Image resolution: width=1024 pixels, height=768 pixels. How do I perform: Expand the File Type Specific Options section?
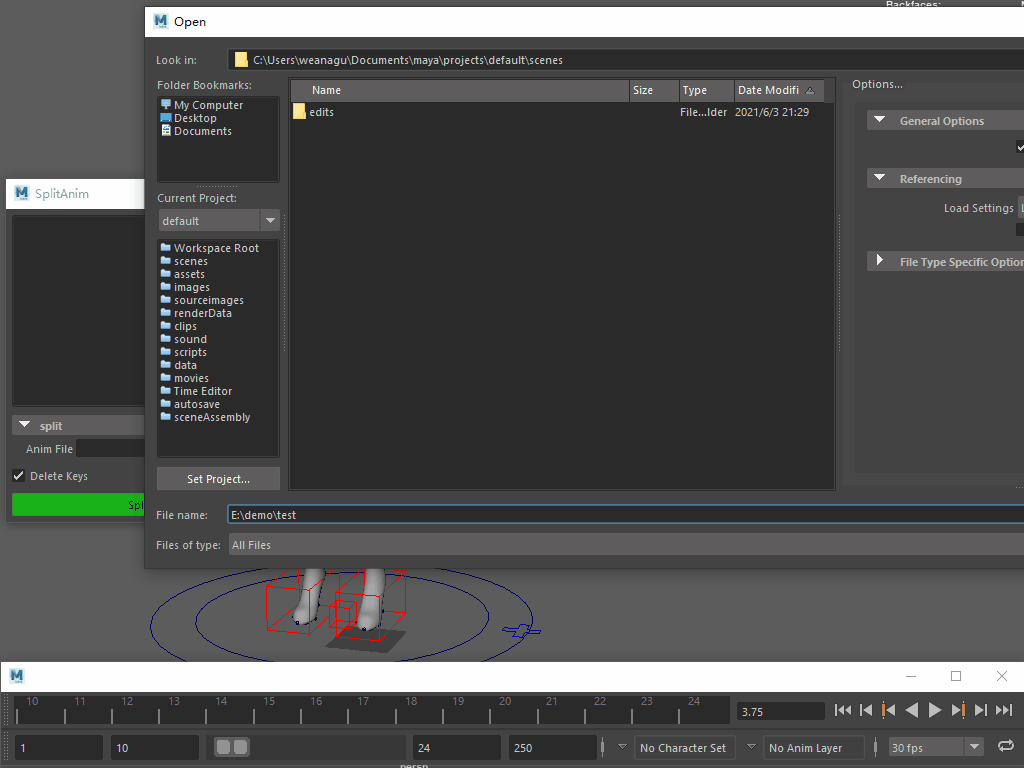pos(880,261)
